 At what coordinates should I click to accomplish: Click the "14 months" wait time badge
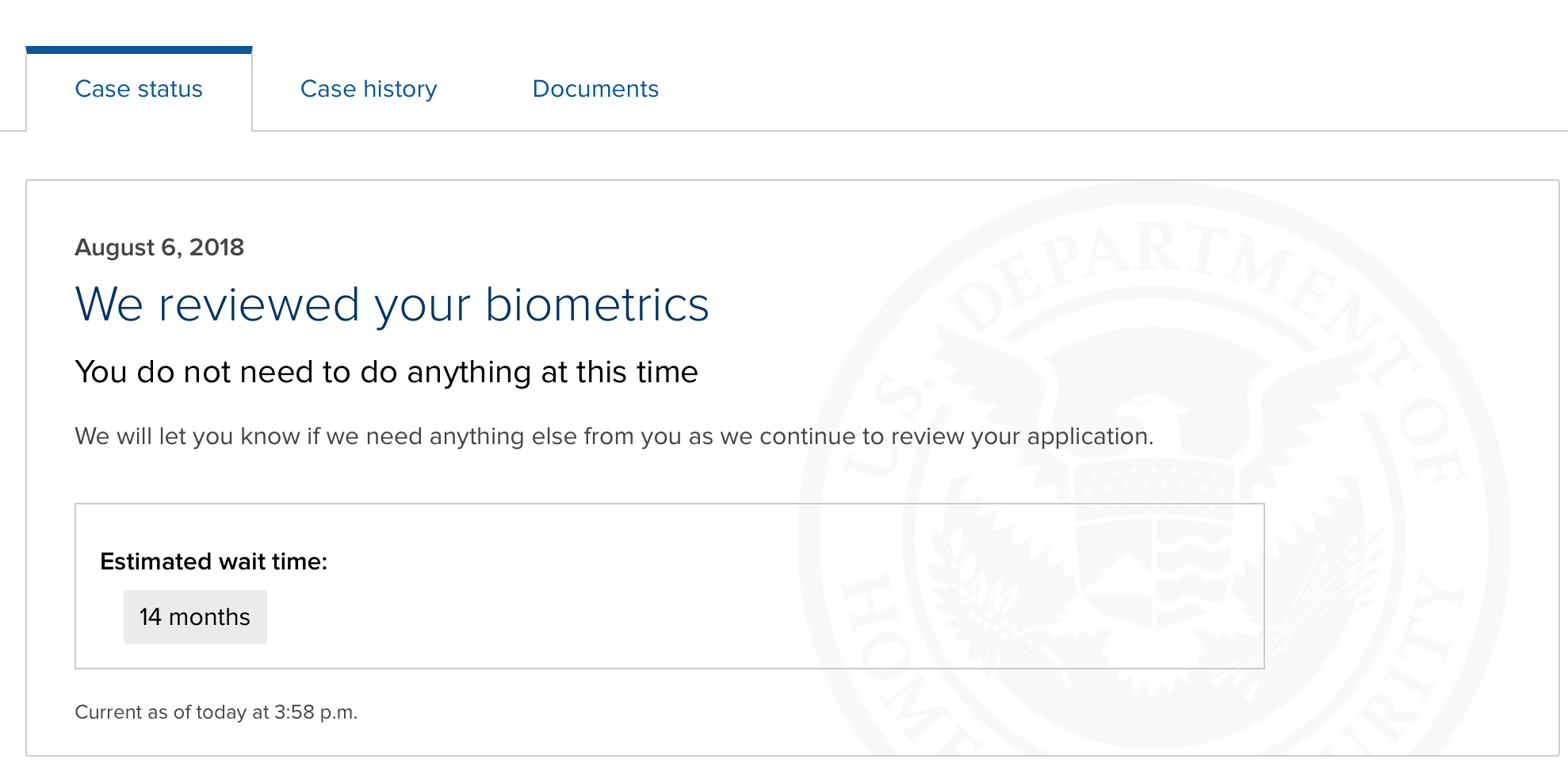tap(195, 617)
